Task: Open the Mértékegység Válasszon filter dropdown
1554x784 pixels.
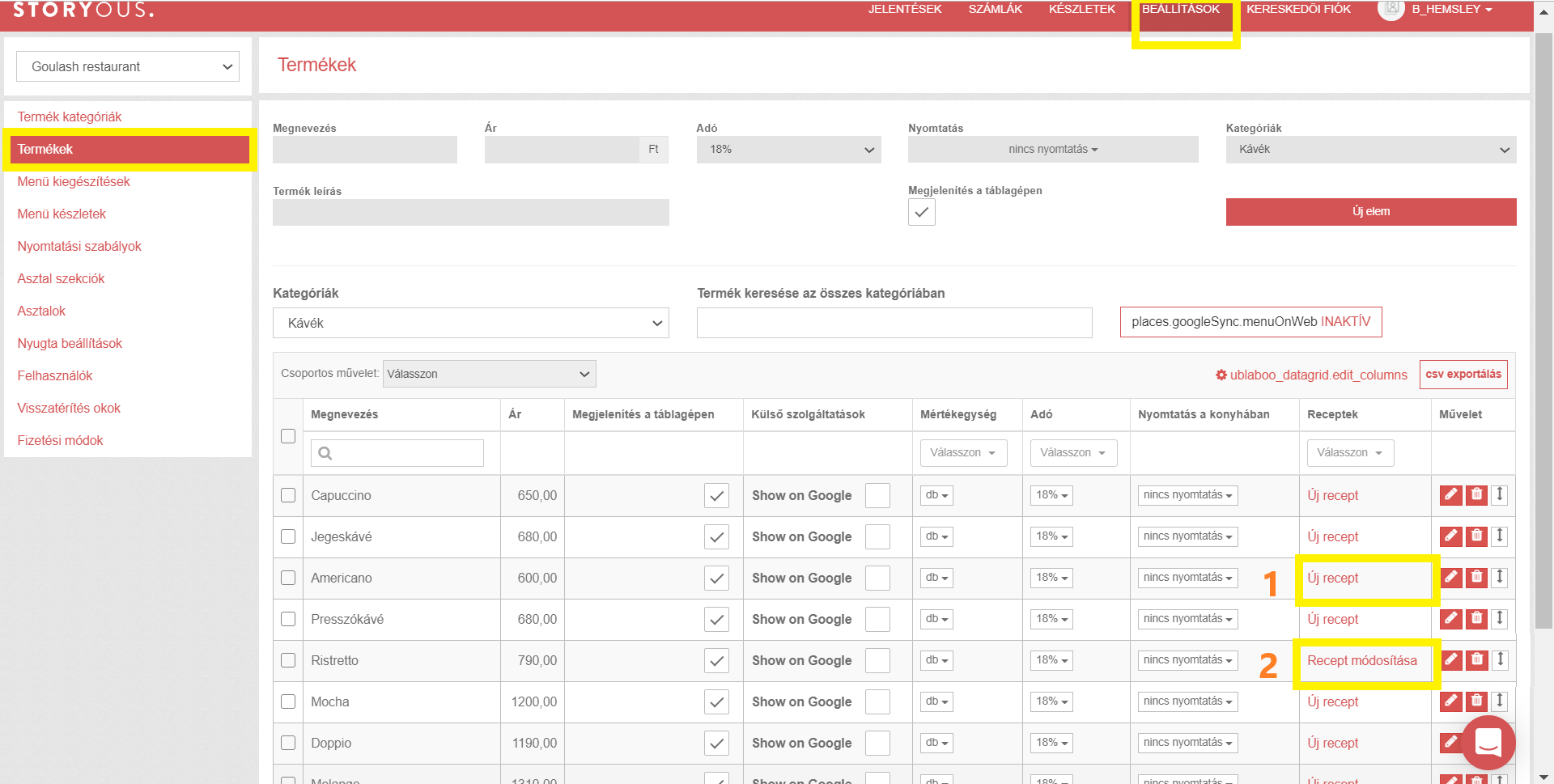Action: (x=963, y=452)
